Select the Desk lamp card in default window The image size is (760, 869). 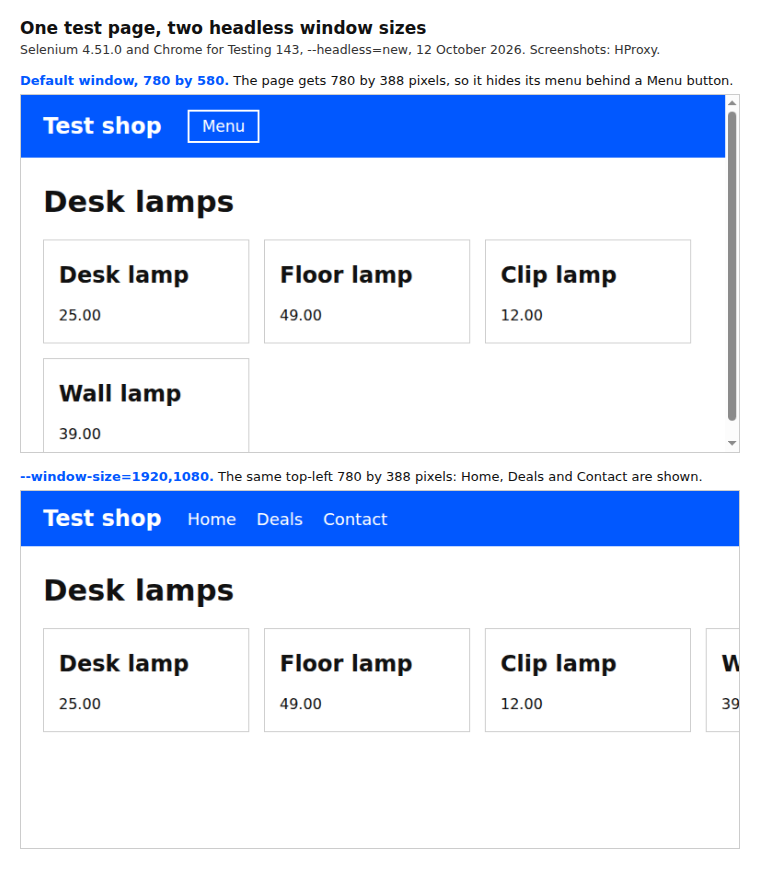coord(146,292)
